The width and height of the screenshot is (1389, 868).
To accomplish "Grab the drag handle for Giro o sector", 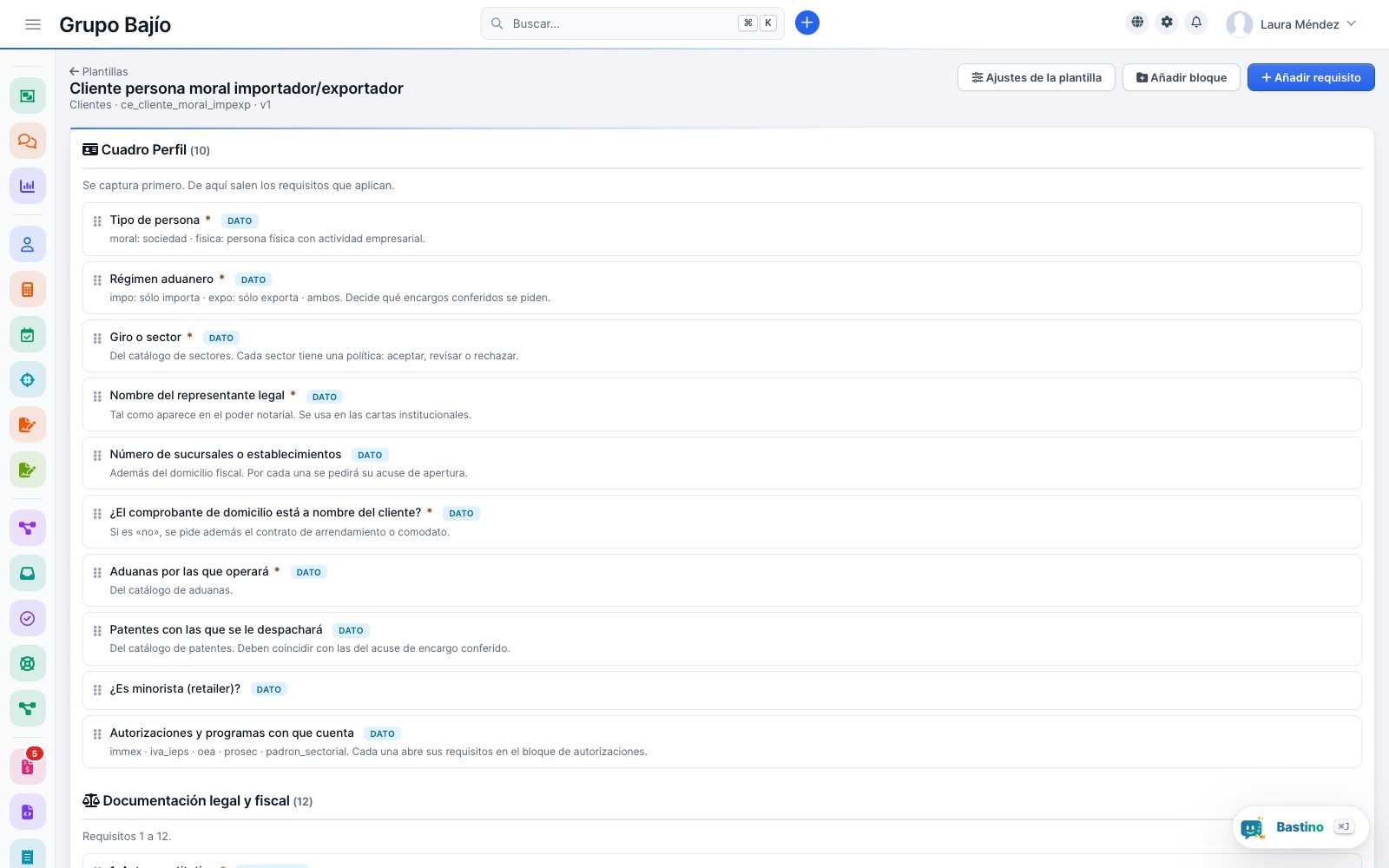I will 97,339.
